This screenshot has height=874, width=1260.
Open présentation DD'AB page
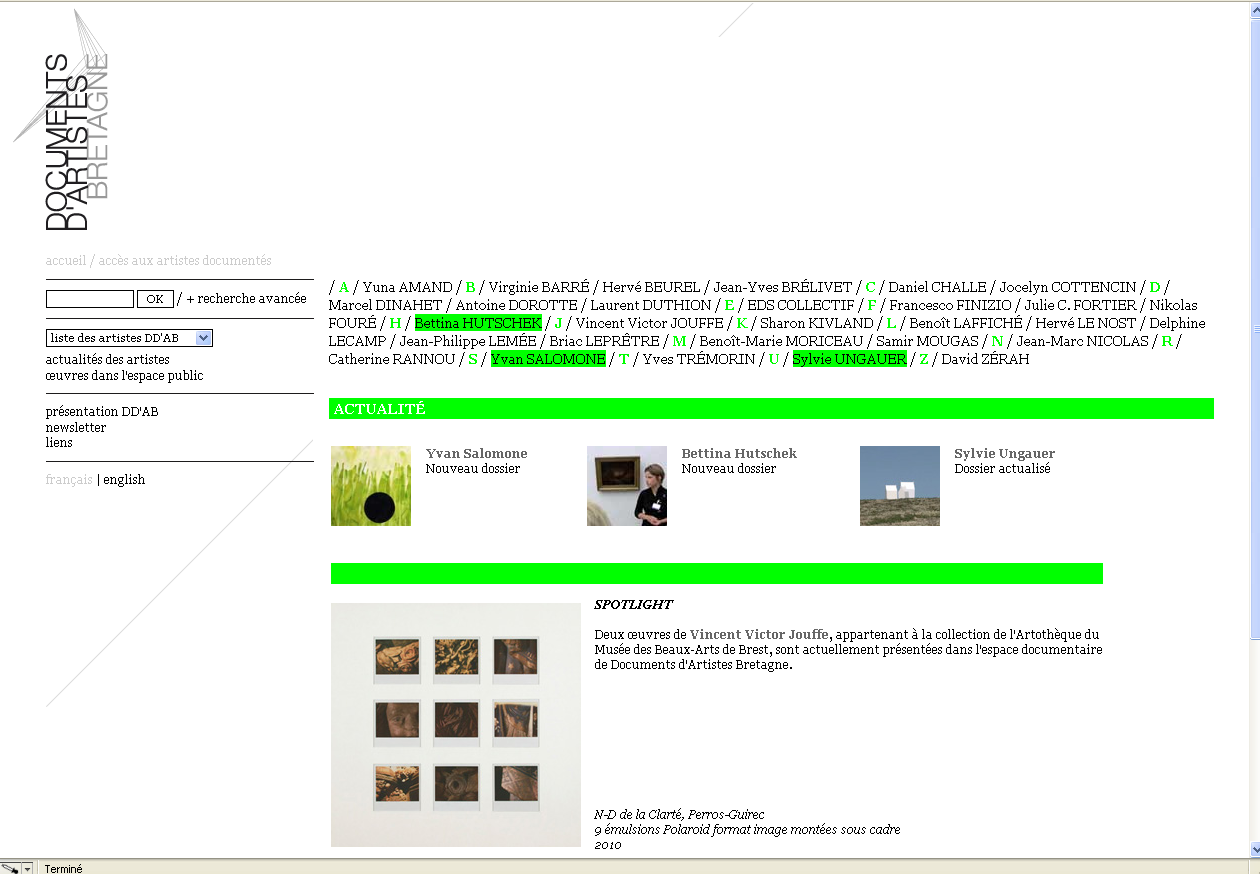pos(102,411)
